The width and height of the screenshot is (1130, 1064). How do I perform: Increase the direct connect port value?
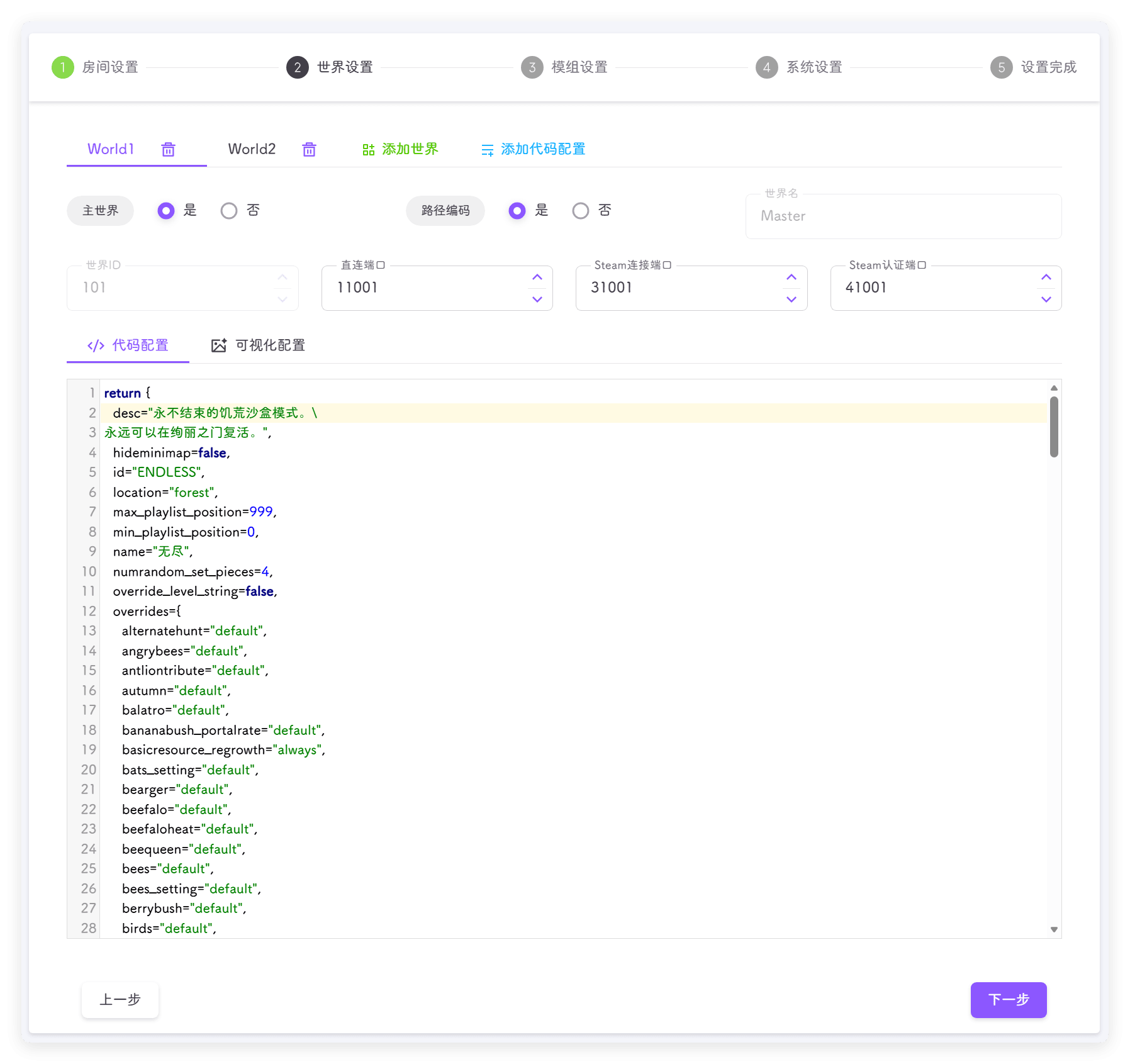pyautogui.click(x=537, y=277)
